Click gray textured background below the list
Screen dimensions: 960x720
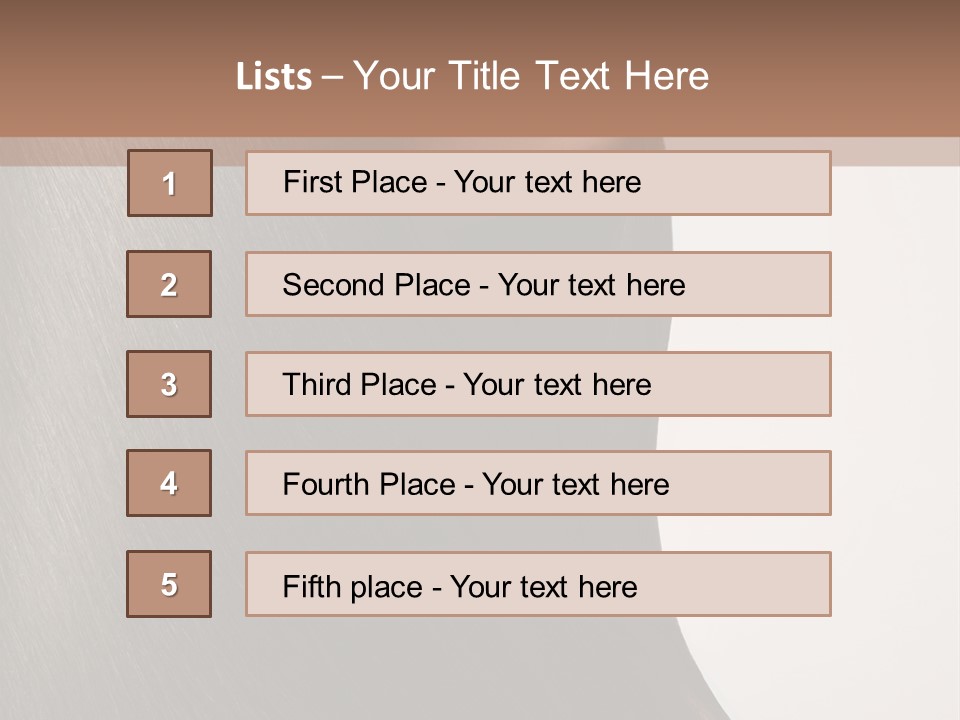pyautogui.click(x=400, y=670)
